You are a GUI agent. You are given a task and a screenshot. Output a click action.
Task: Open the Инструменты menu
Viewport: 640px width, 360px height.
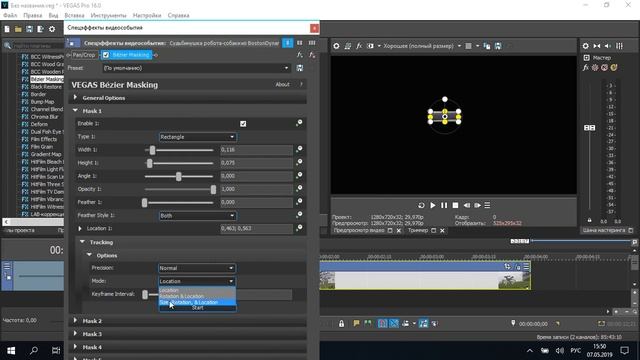[x=109, y=15]
